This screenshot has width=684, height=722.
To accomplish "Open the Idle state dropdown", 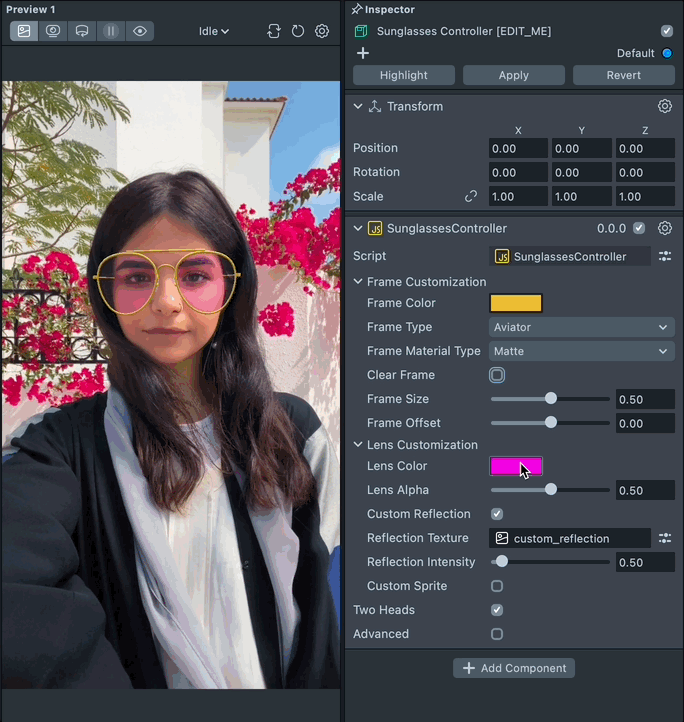I will [x=214, y=31].
